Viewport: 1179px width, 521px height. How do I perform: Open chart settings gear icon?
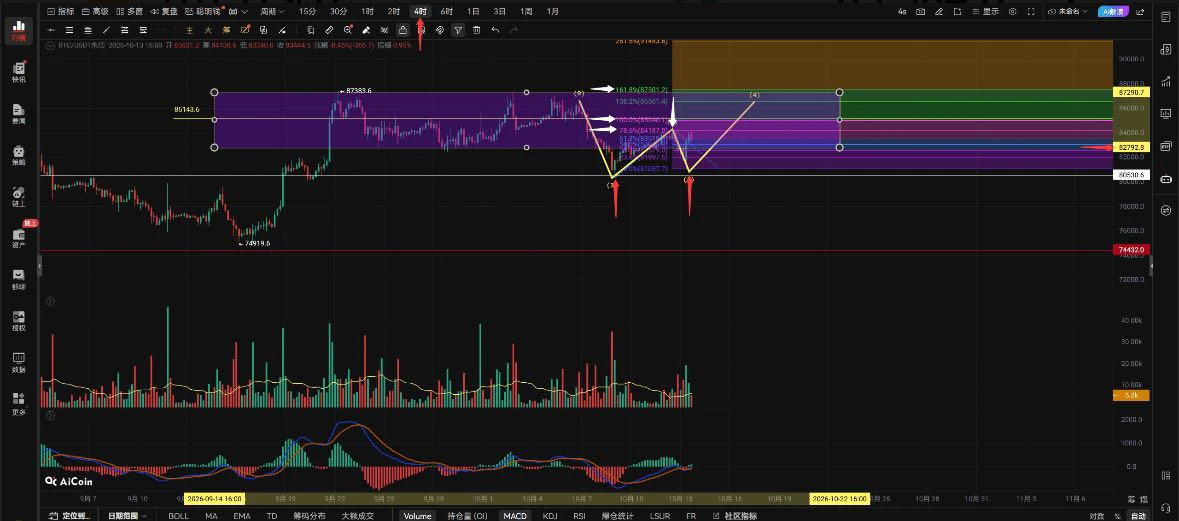click(1012, 11)
